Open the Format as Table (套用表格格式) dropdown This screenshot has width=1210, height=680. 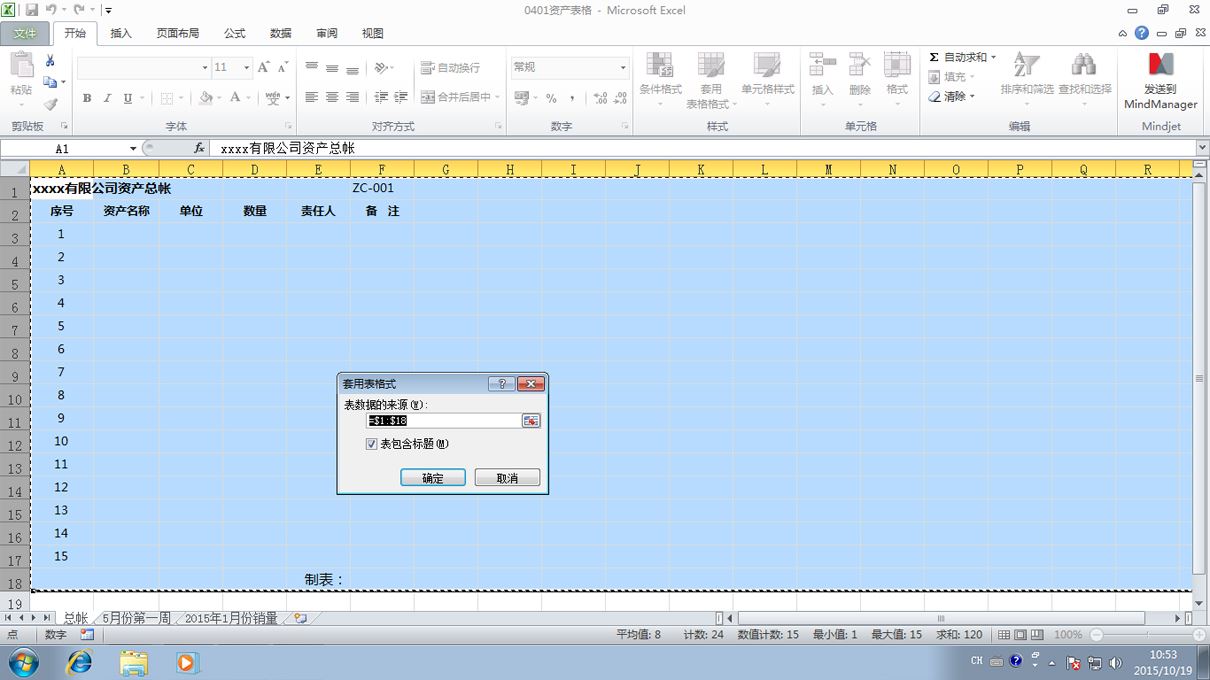coord(711,80)
